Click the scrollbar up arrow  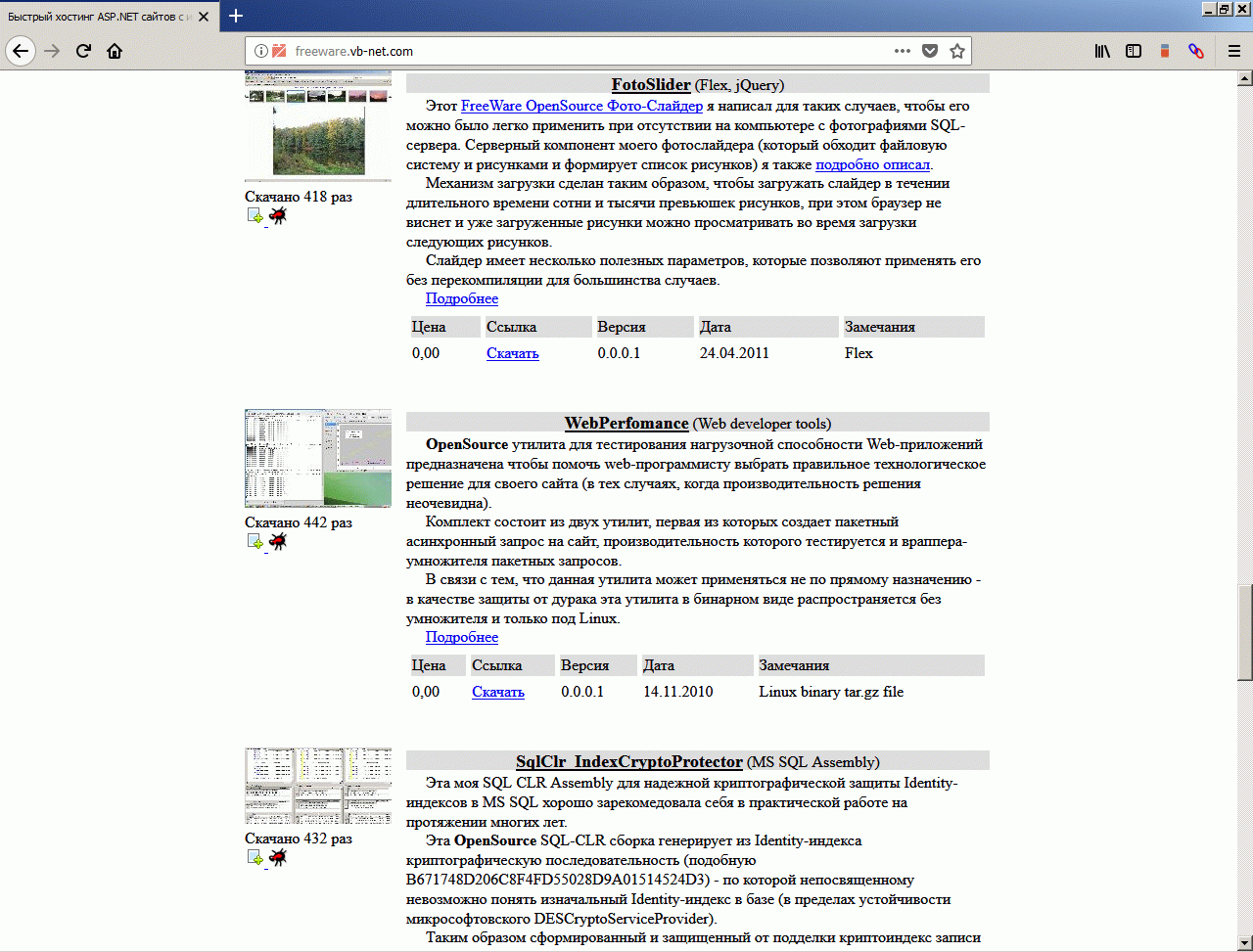pos(1245,80)
